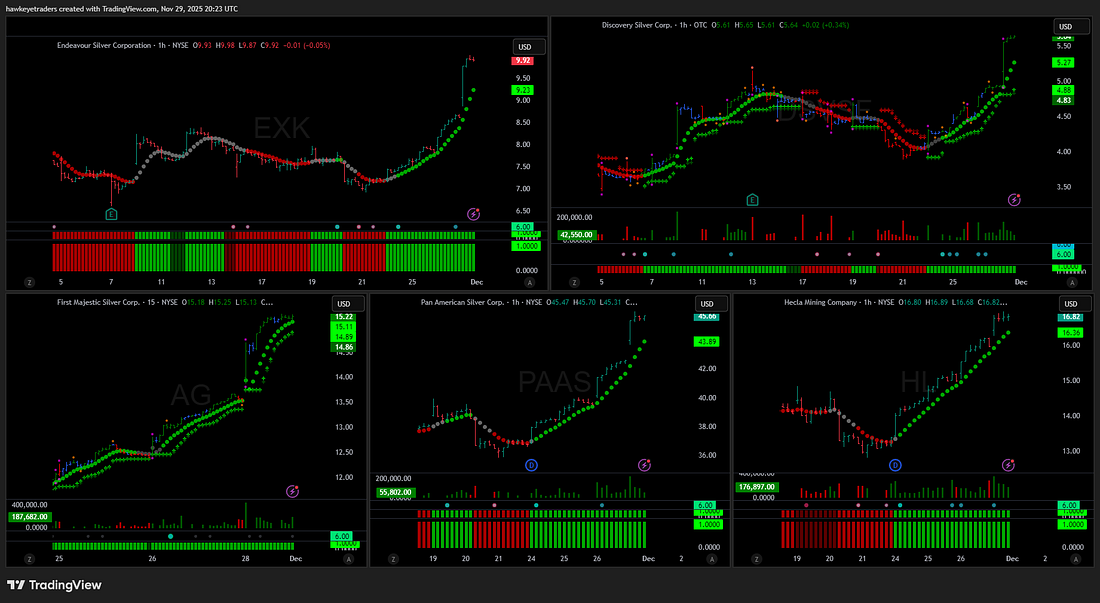Viewport: 1100px width, 603px height.
Task: Click the red 9.92 price label on EXK
Action: (523, 61)
